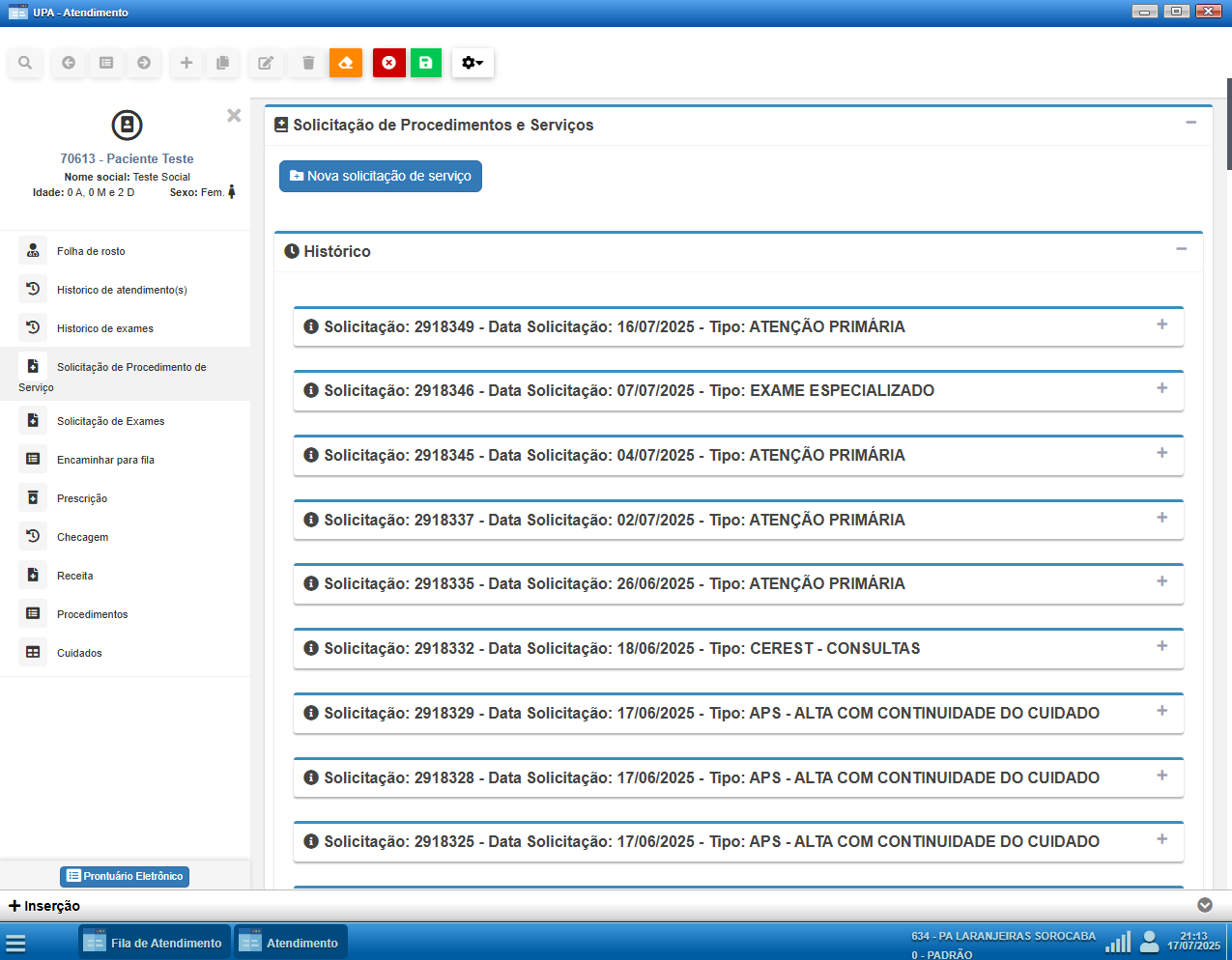Open the gear settings dropdown
Screen dimensions: 1232x960
(x=473, y=63)
